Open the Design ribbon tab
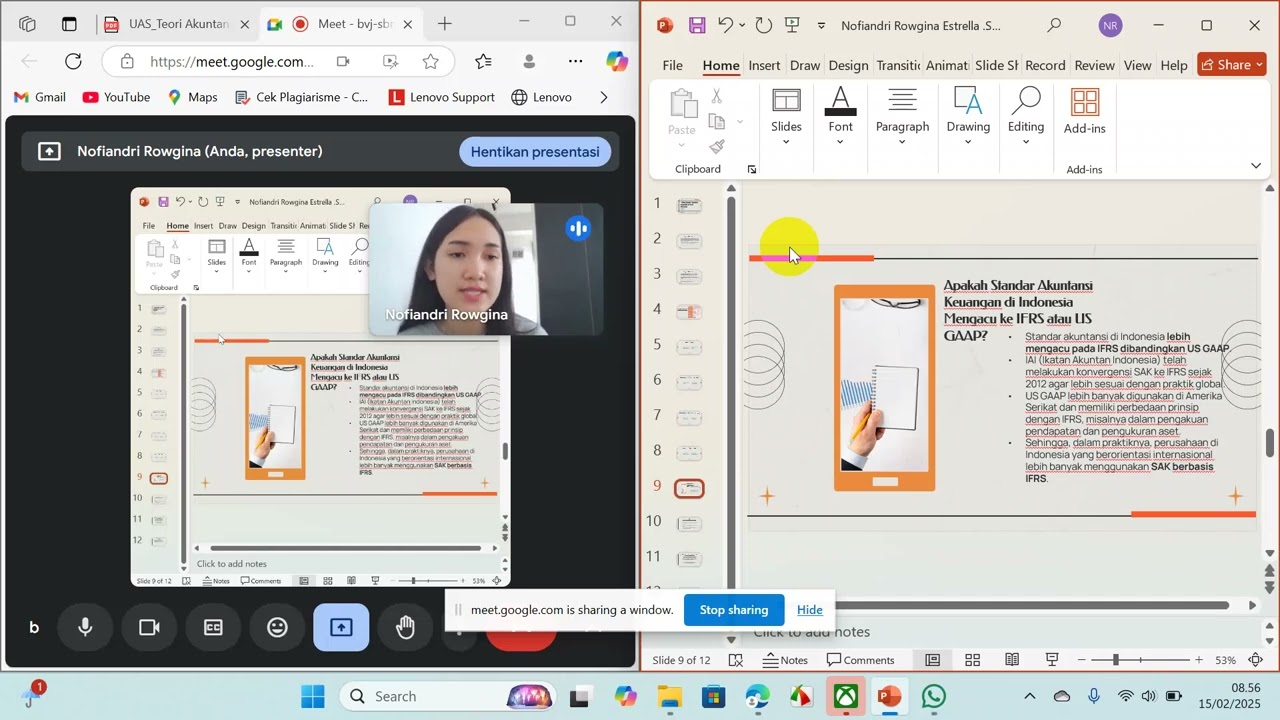The image size is (1280, 720). tap(848, 65)
